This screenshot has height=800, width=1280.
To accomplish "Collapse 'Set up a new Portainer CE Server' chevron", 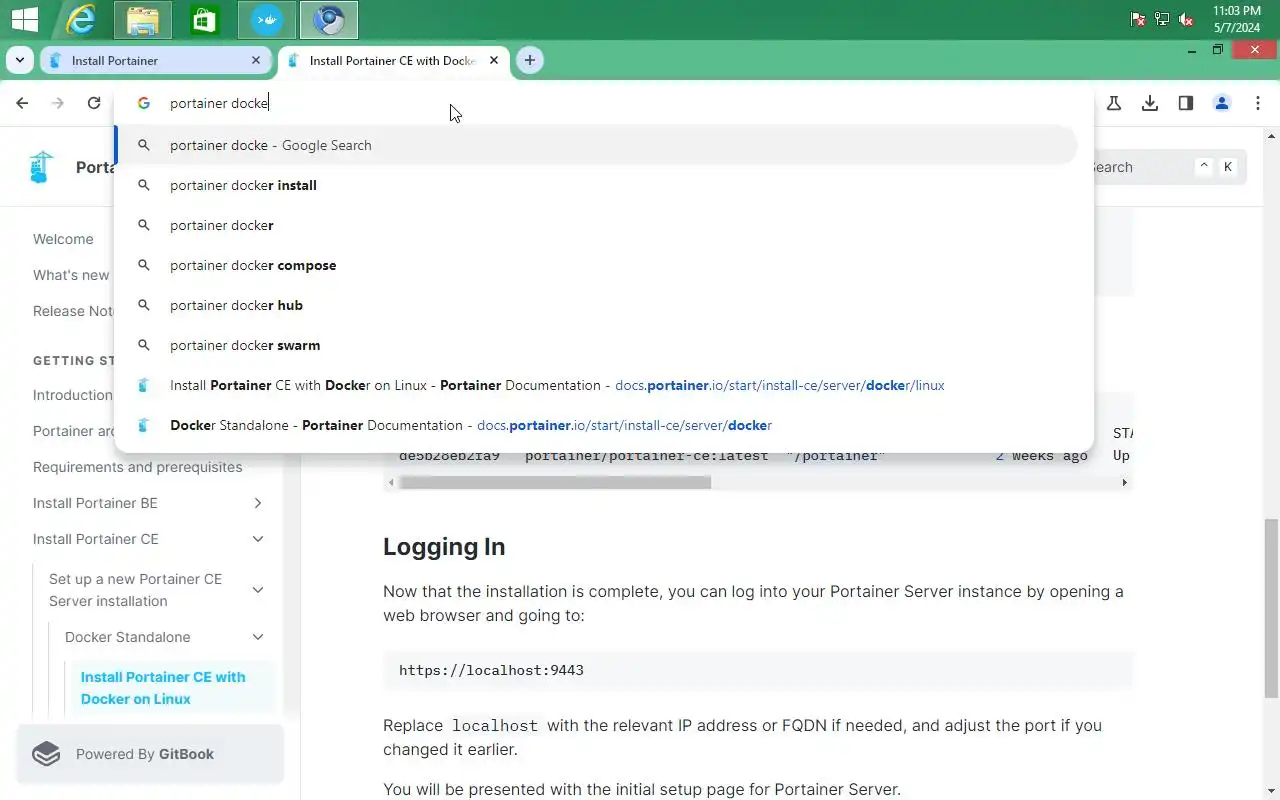I will click(x=258, y=590).
